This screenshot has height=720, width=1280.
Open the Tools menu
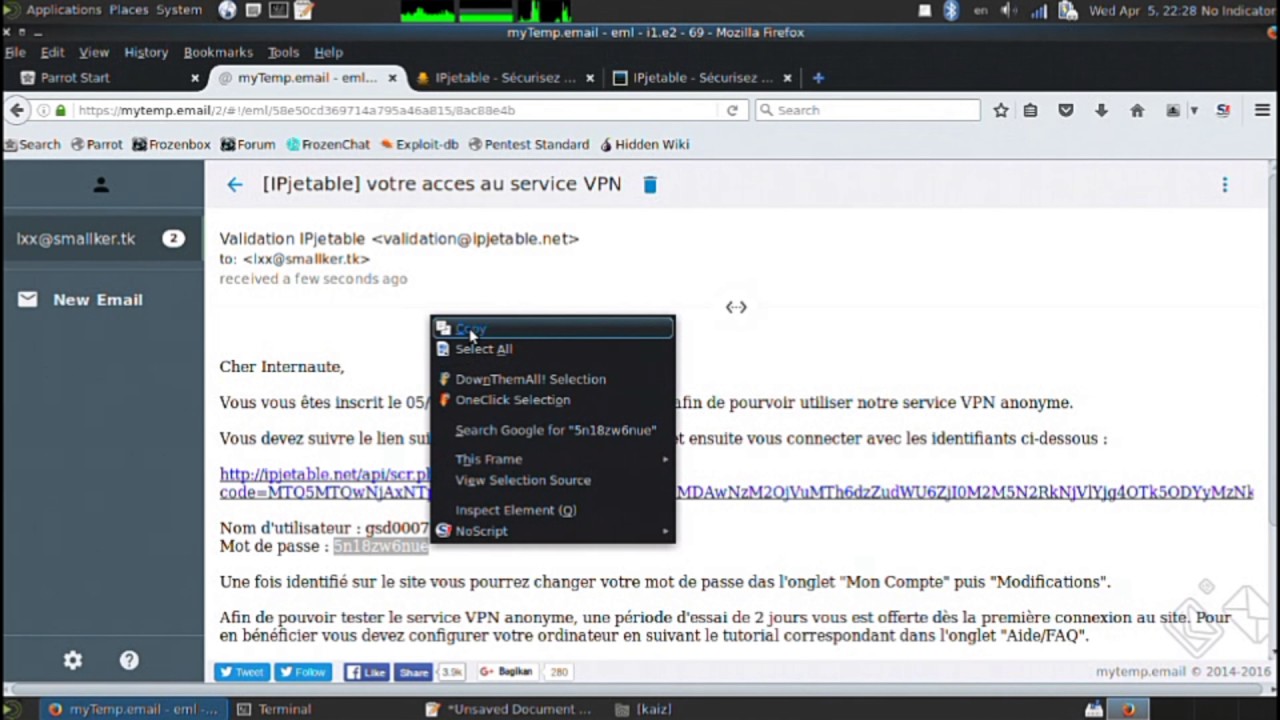point(283,52)
